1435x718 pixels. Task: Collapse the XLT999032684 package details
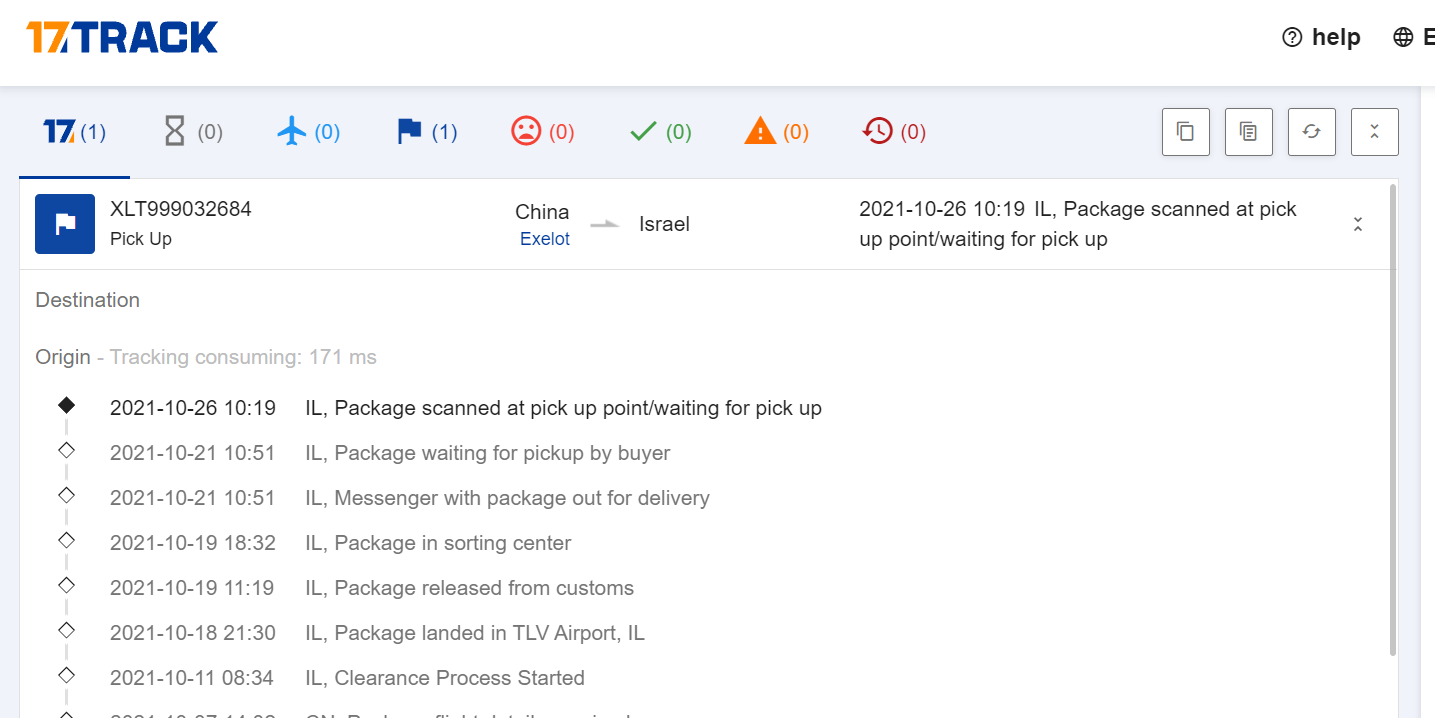coord(1358,224)
